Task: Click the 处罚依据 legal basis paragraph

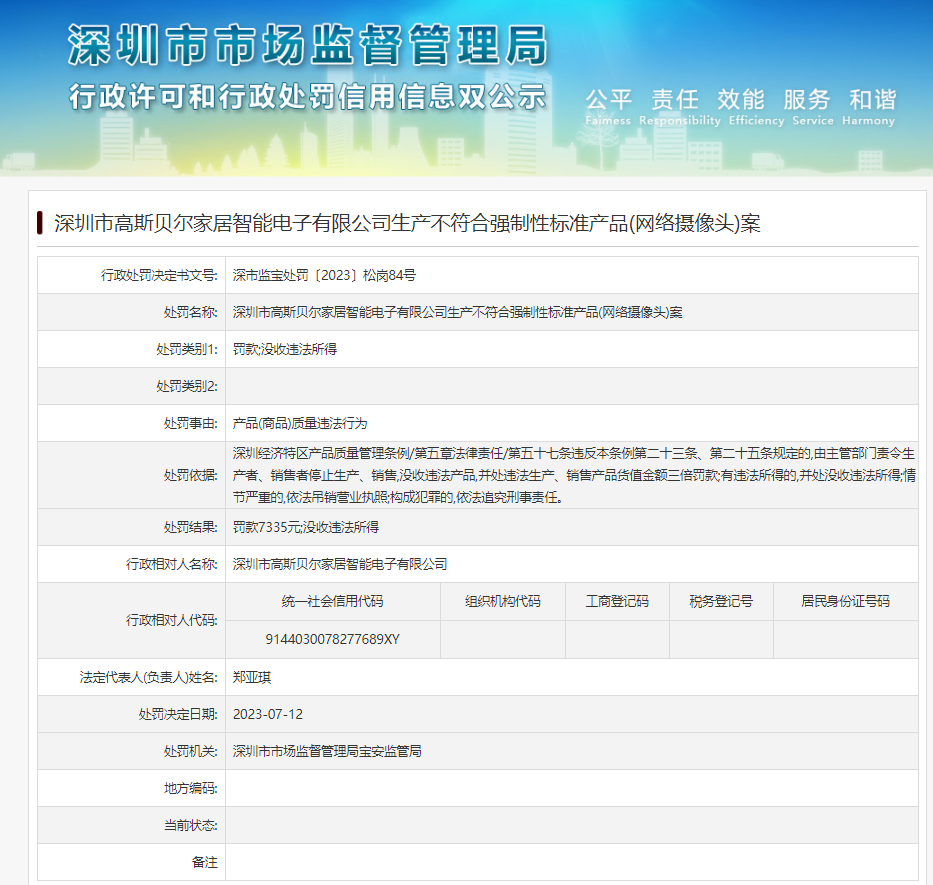Action: tap(571, 475)
